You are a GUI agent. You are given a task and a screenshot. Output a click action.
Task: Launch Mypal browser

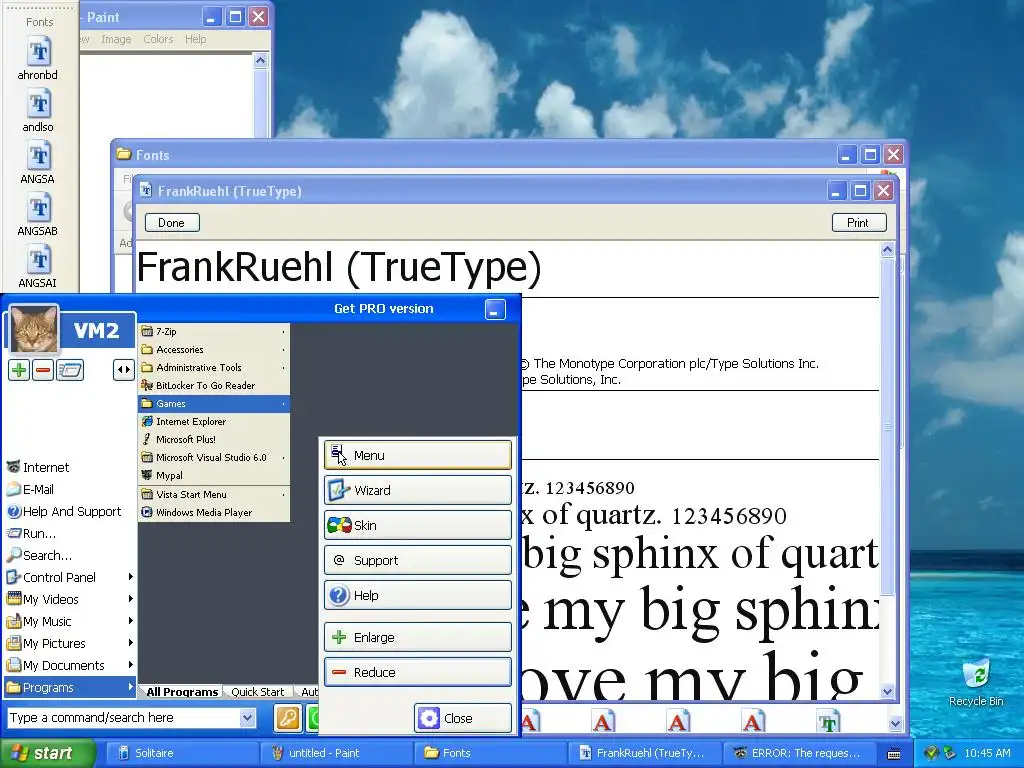(x=214, y=475)
